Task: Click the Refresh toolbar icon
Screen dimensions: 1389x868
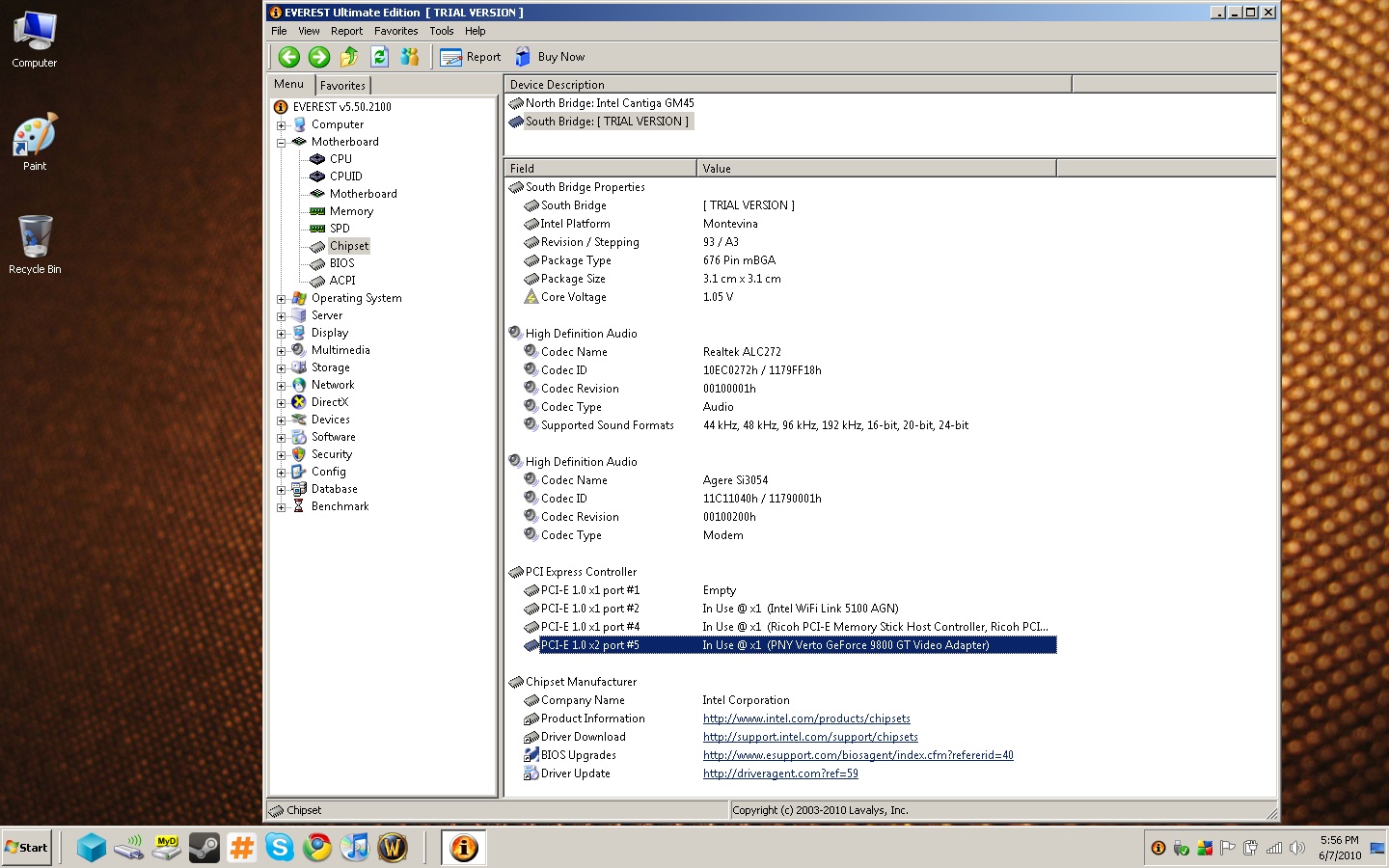Action: coord(380,57)
